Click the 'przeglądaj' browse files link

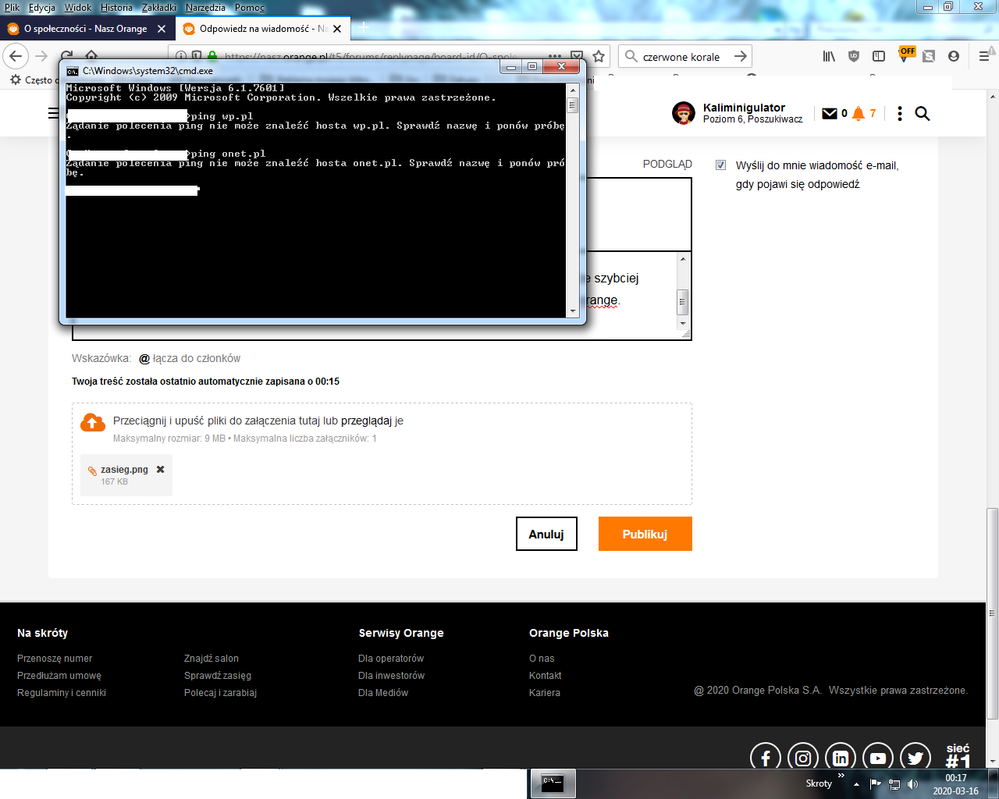[x=366, y=421]
